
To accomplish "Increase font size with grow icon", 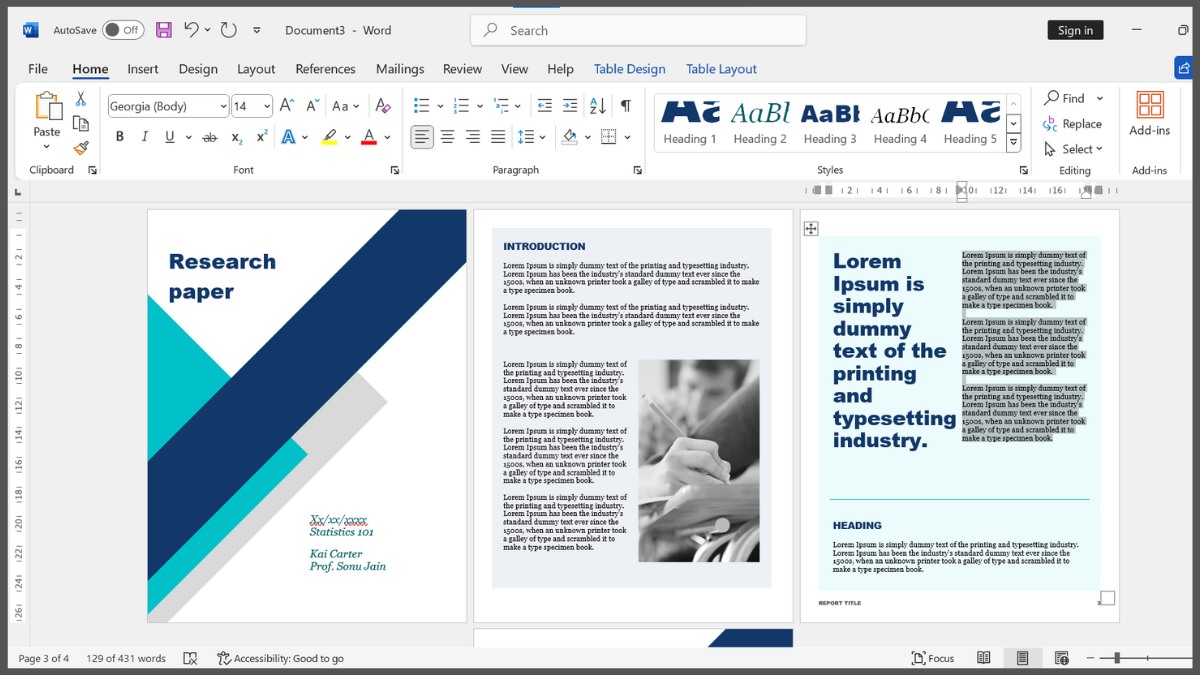I will tap(287, 106).
